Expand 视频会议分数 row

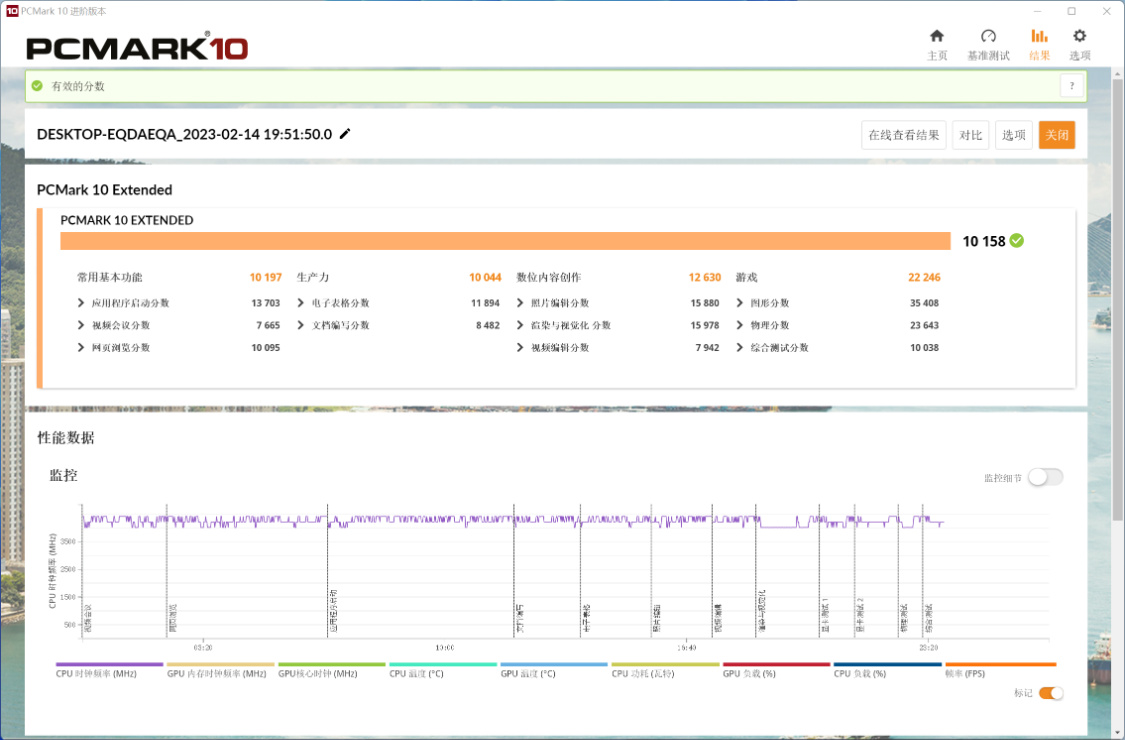[x=81, y=325]
